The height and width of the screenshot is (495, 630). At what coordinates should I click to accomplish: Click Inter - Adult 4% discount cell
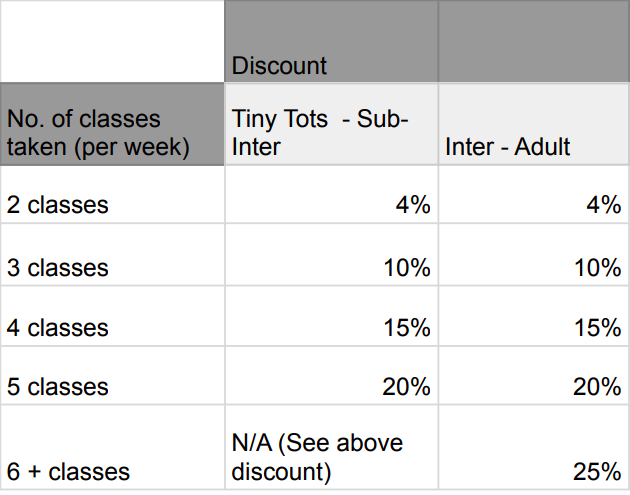point(534,194)
